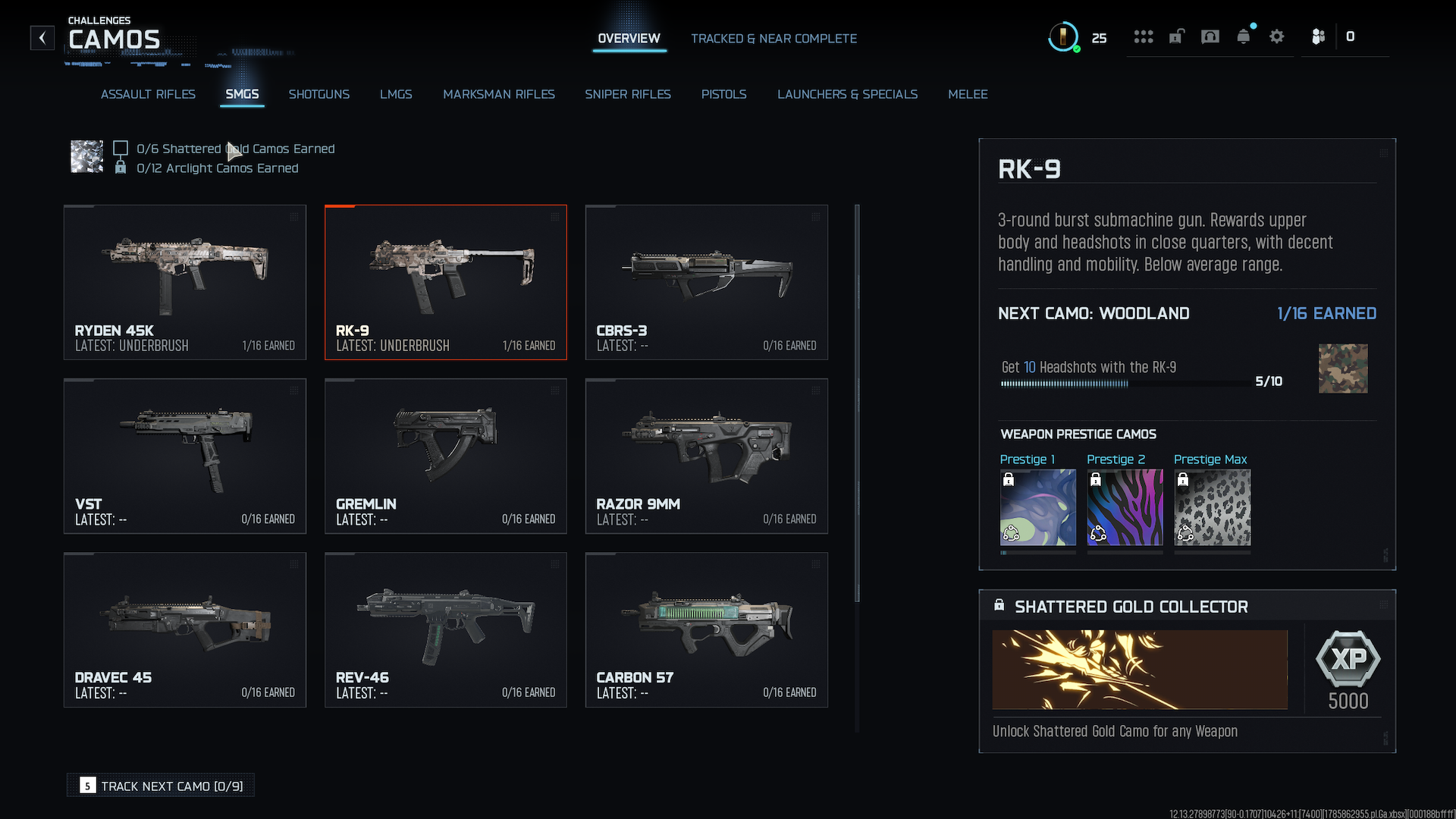
Task: Select the Prestige 1 camo swatch
Action: point(1038,507)
